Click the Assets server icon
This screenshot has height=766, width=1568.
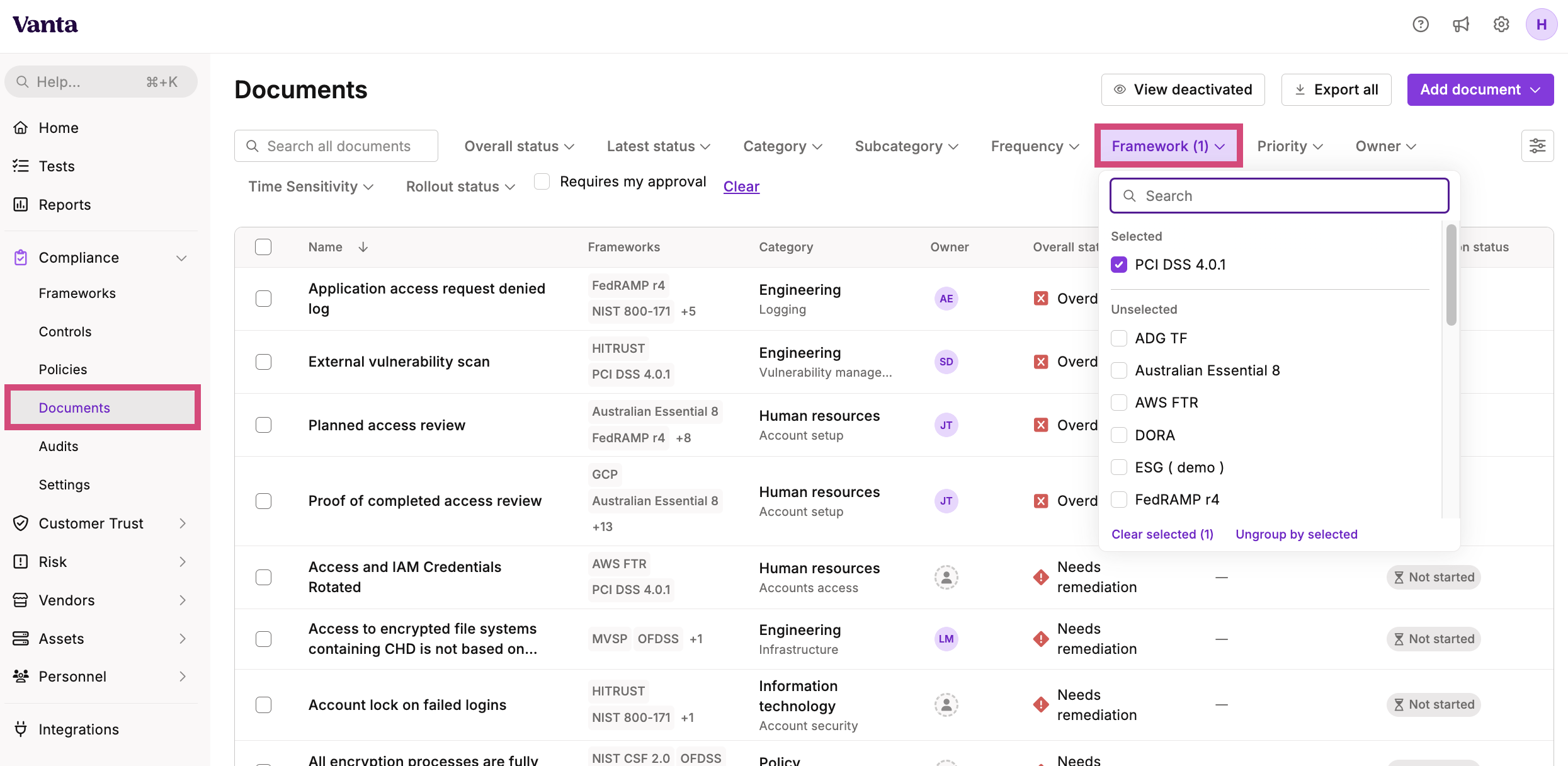(x=21, y=639)
